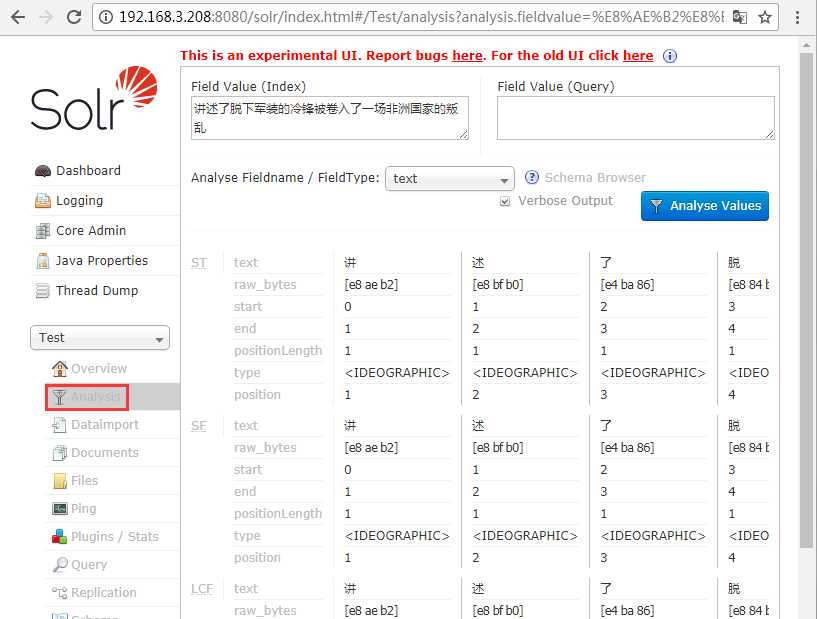Click the Analyse Values button
This screenshot has height=619, width=817.
coord(704,206)
